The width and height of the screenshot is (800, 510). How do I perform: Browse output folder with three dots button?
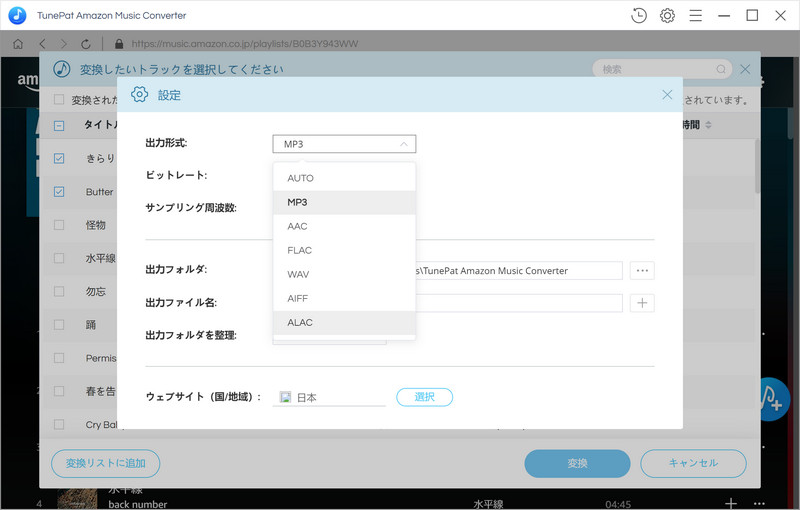642,270
